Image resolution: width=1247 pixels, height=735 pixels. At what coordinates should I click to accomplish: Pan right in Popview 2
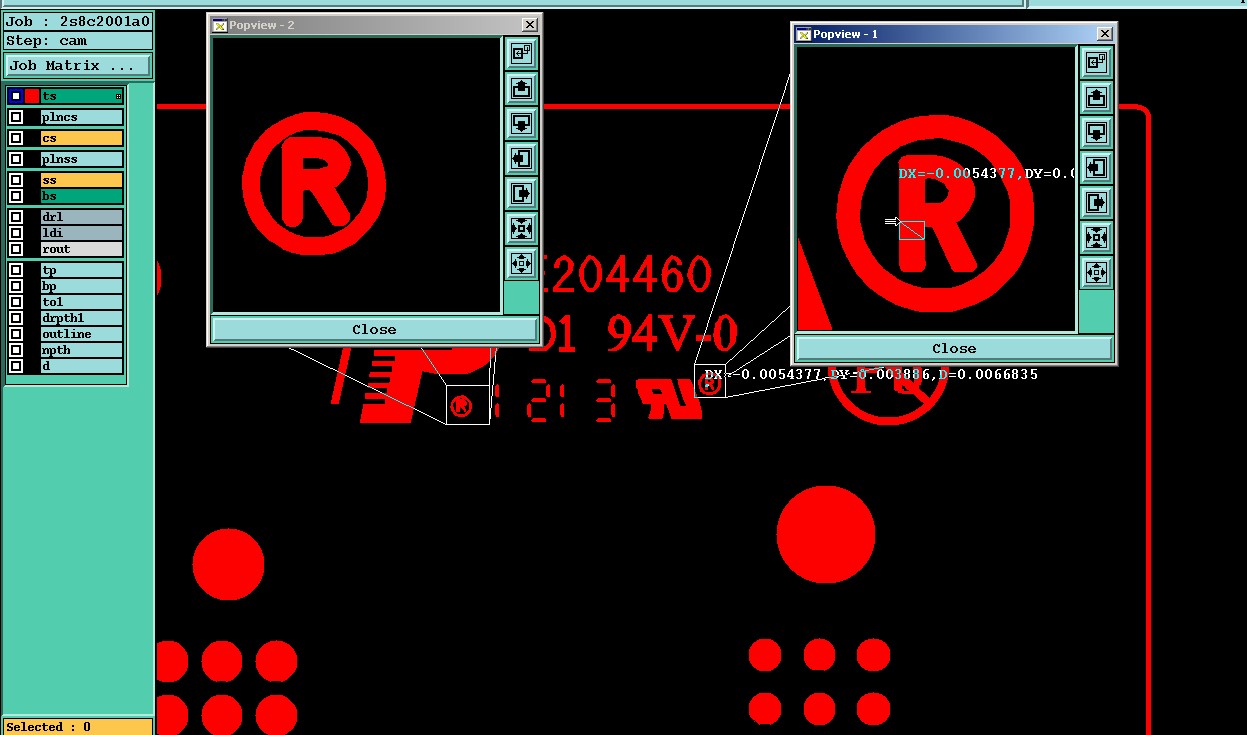(x=520, y=193)
